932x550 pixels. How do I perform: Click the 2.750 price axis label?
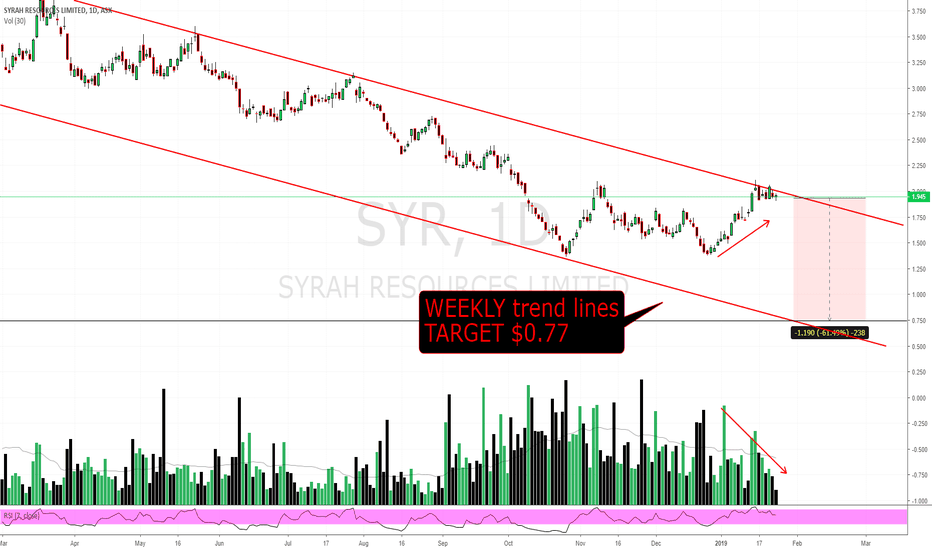pyautogui.click(x=918, y=114)
